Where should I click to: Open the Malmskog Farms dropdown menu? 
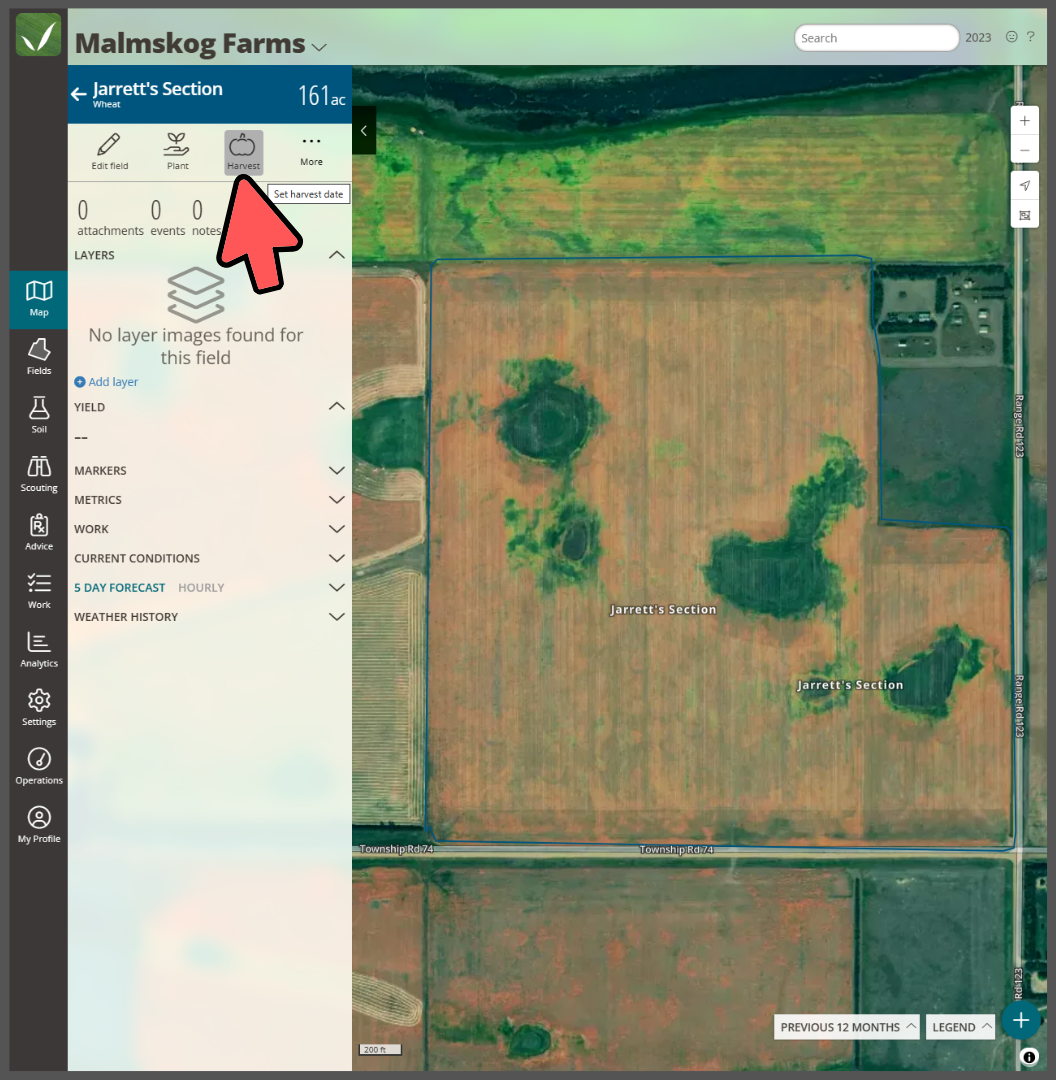point(319,46)
